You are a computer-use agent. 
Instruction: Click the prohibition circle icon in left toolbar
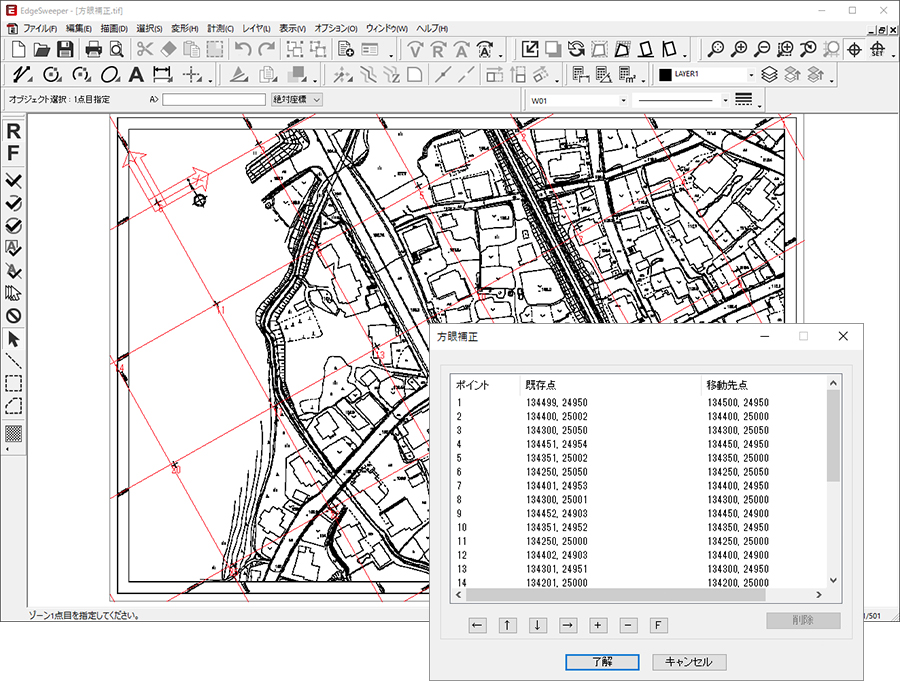(14, 316)
